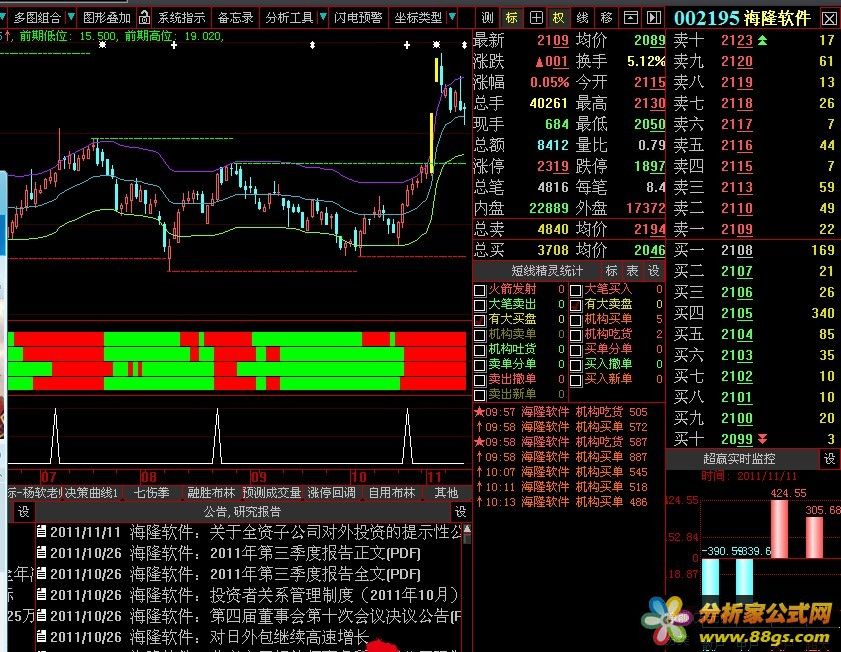
Task: Check the 机构吐货 checkbox
Action: [x=480, y=350]
